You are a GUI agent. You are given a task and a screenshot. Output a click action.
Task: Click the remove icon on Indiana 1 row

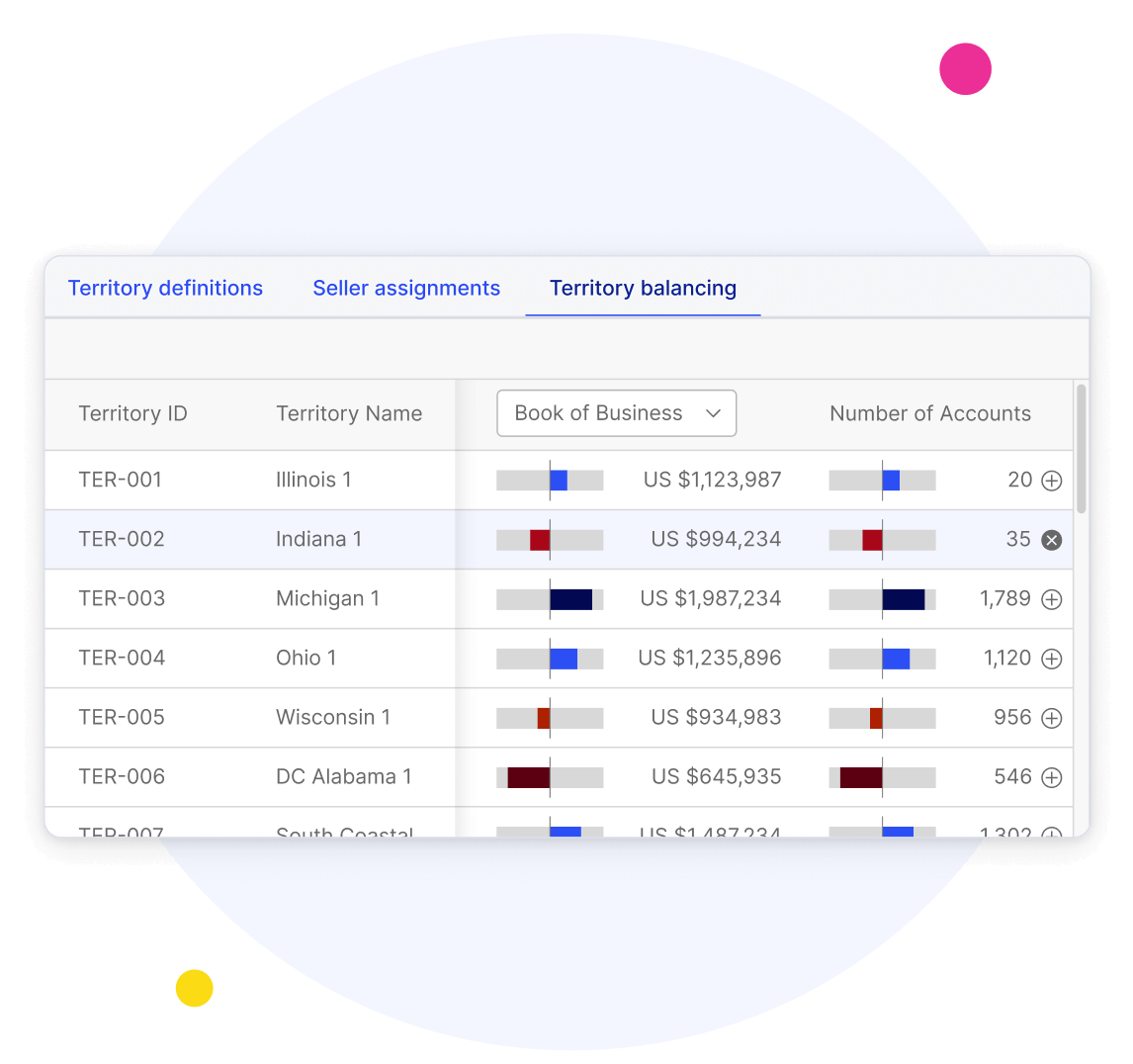point(1052,540)
